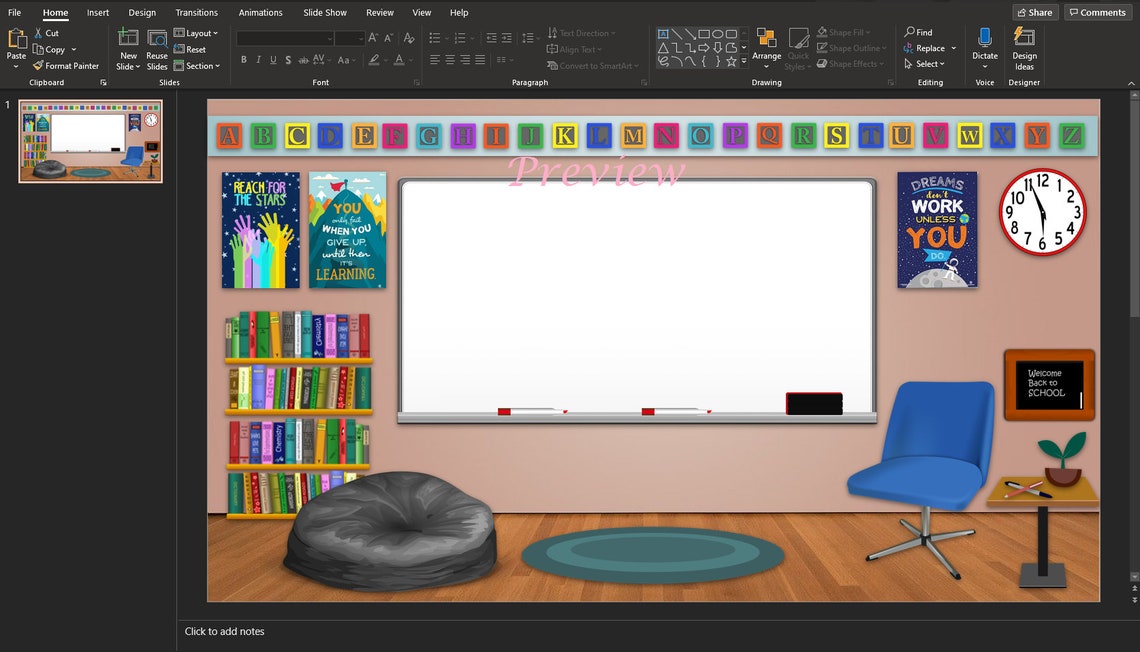Open the Transitions tab
The height and width of the screenshot is (652, 1140).
tap(196, 12)
